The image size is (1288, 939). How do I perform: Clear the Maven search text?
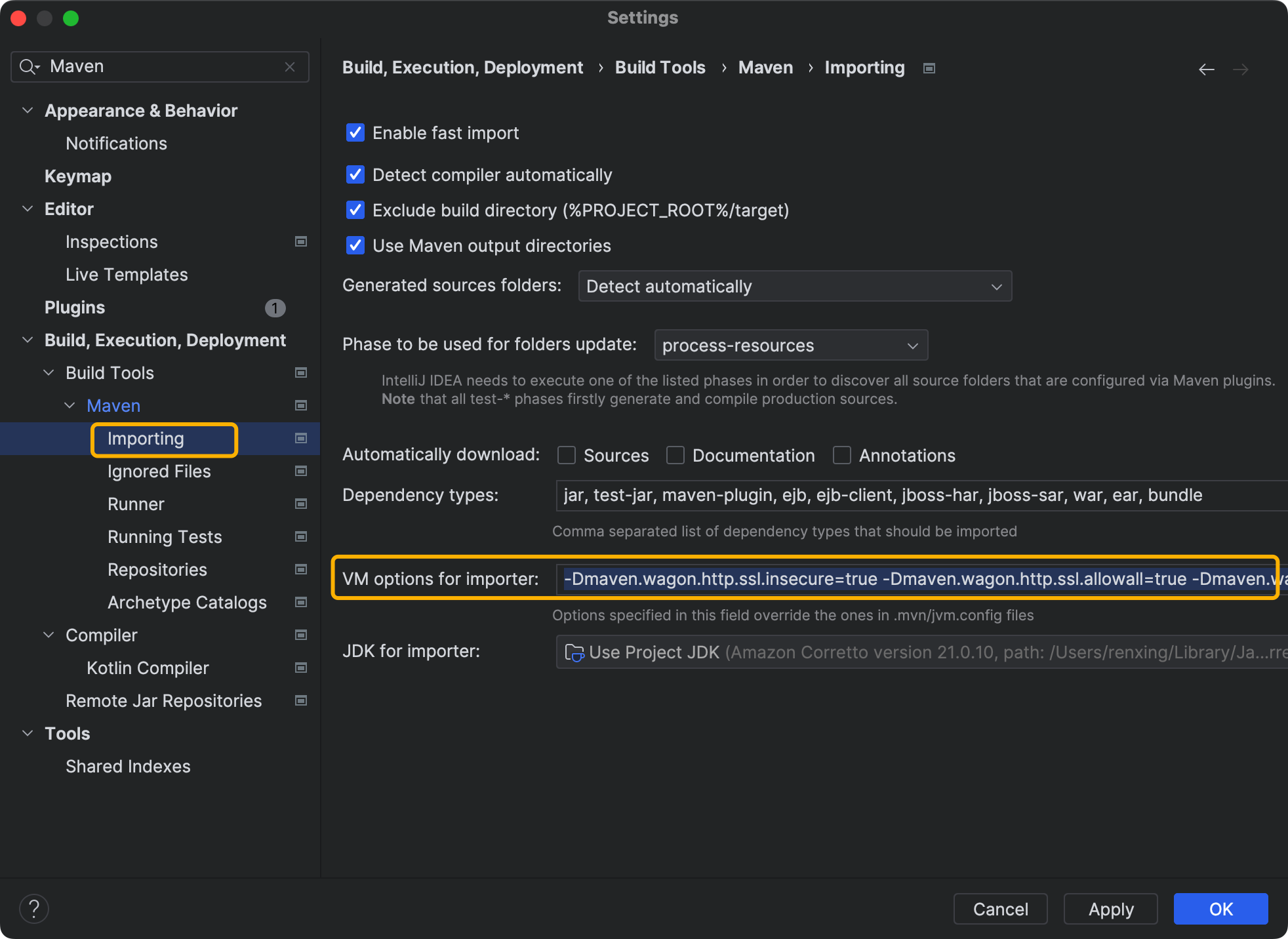290,67
